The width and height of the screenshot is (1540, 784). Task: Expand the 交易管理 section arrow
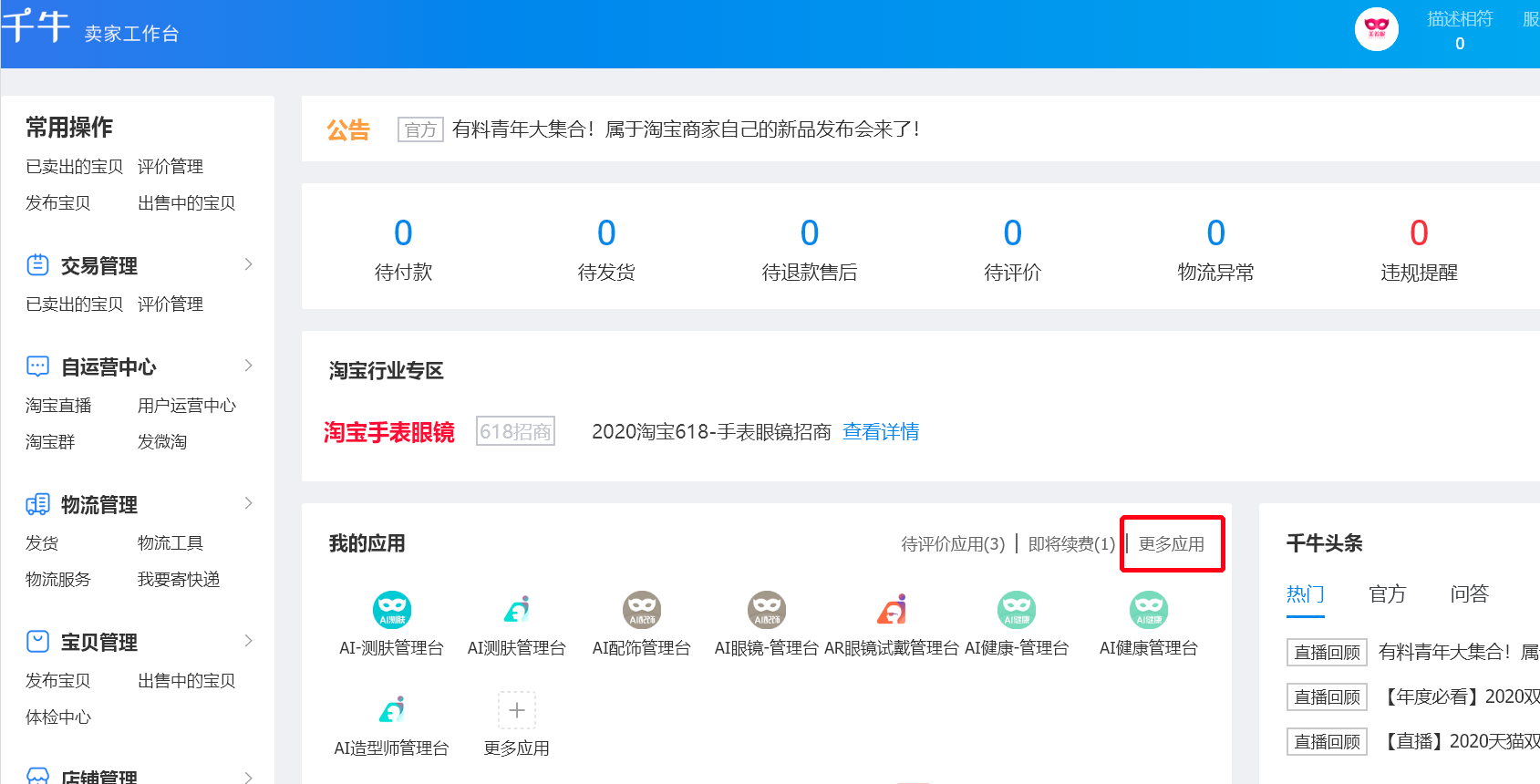248,264
